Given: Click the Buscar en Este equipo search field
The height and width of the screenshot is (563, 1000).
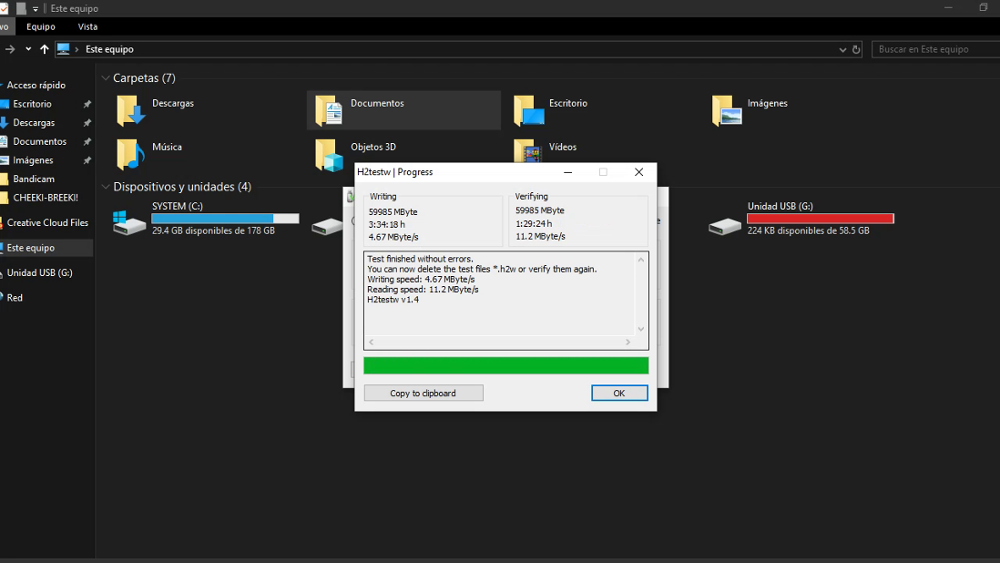Looking at the screenshot, I should 935,49.
